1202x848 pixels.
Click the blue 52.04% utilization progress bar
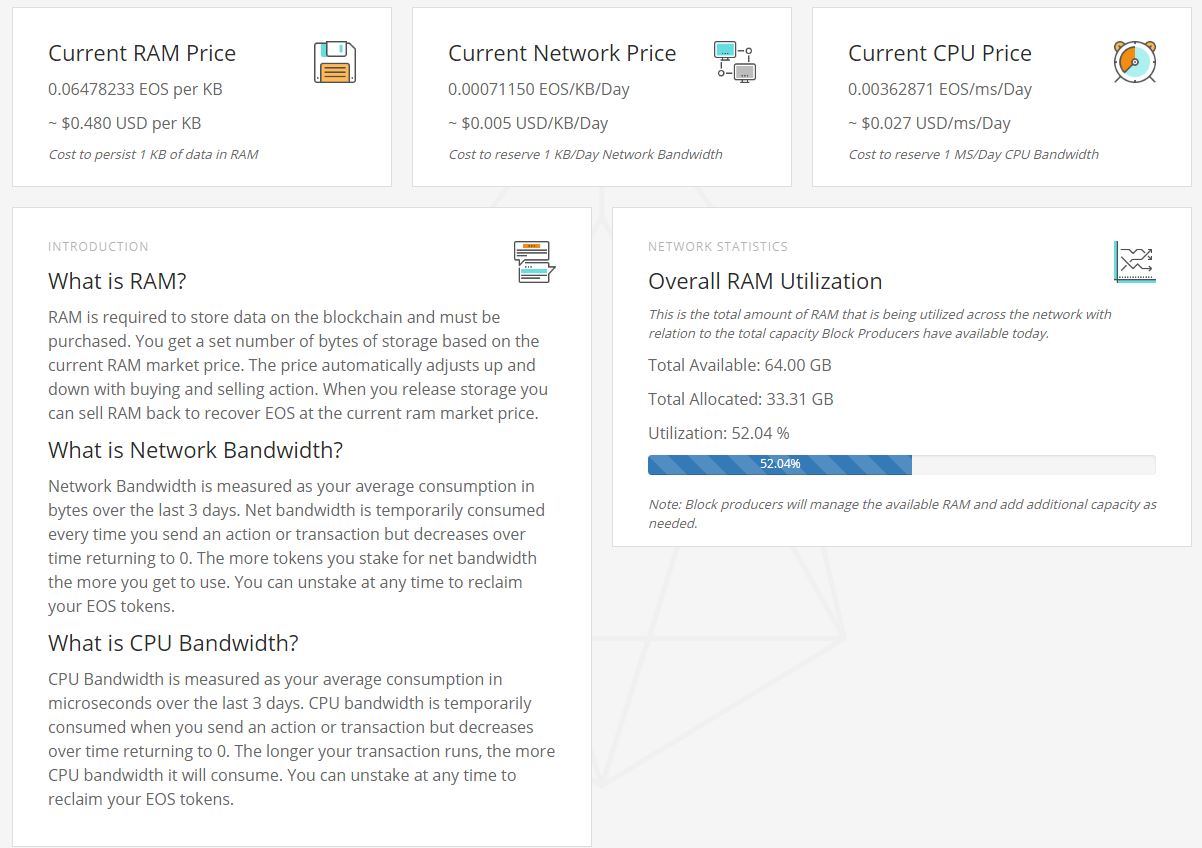pyautogui.click(x=779, y=464)
